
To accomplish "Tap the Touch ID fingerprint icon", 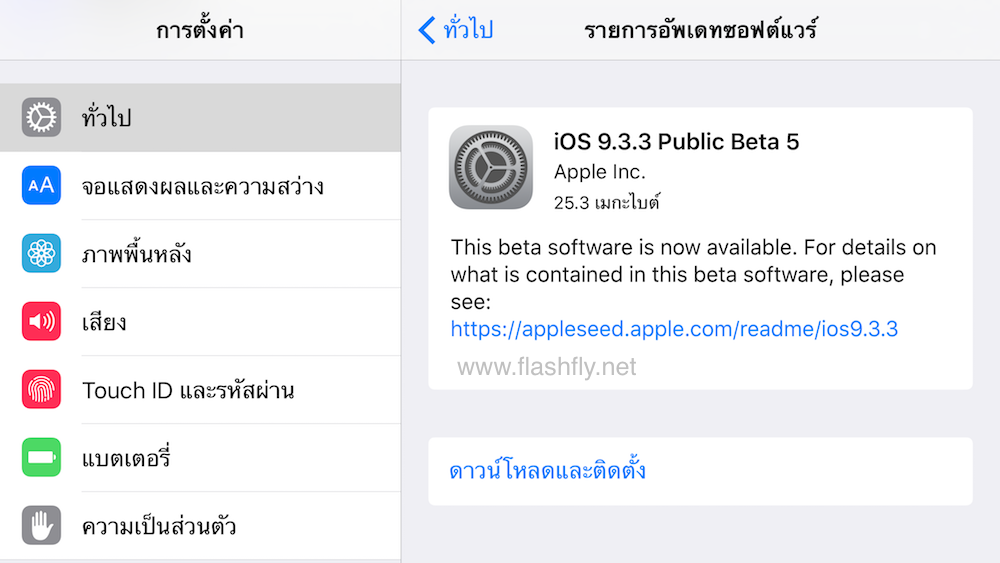I will (42, 390).
